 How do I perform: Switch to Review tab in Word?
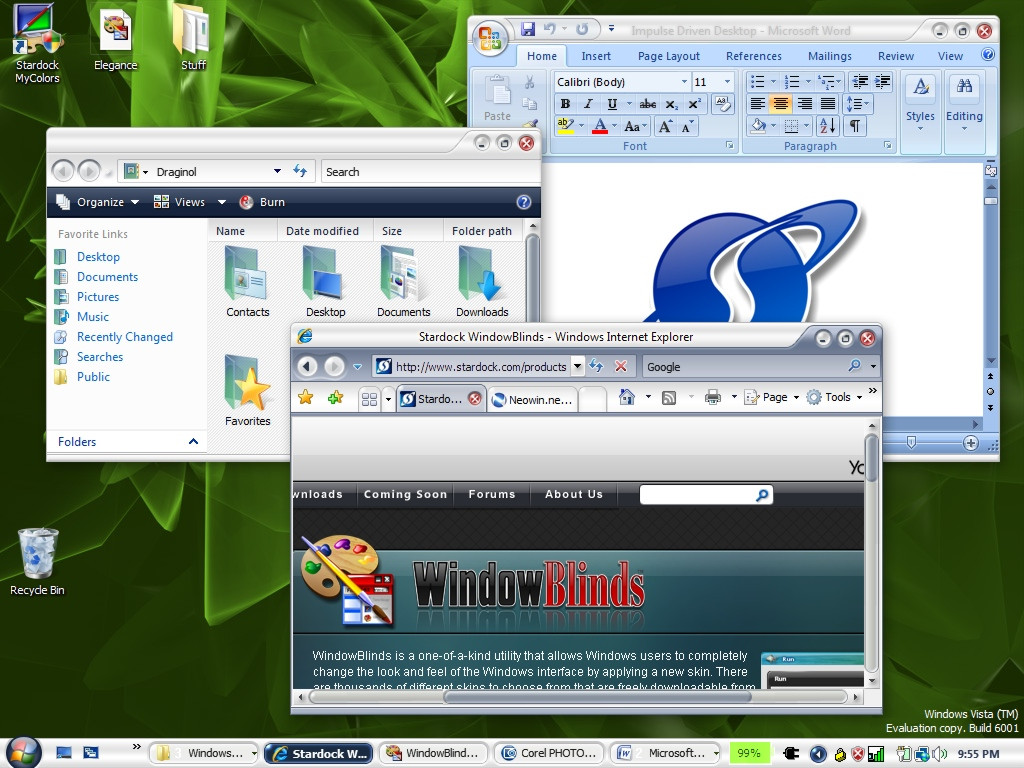(895, 56)
